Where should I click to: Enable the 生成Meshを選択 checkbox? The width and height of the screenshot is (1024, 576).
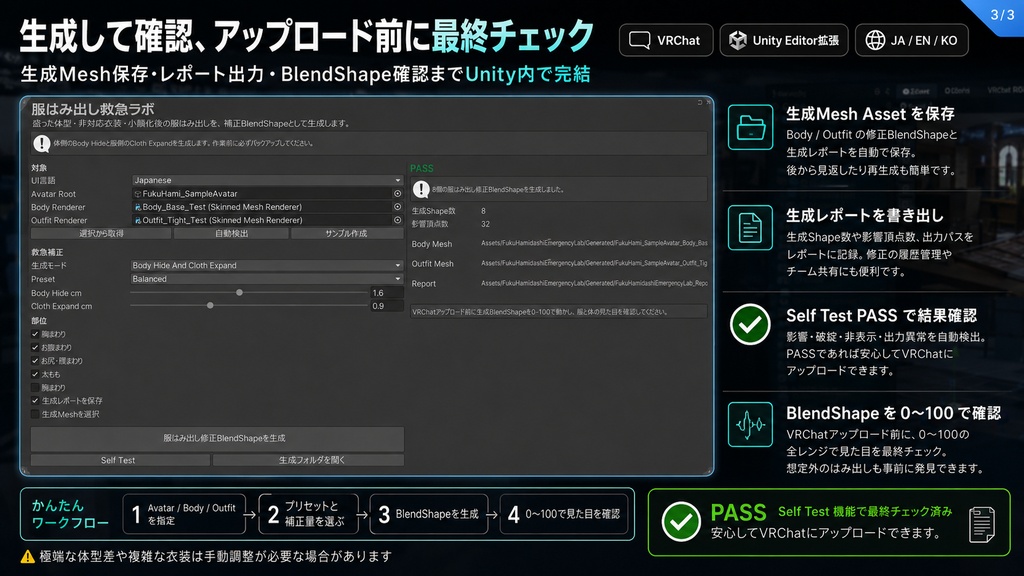tap(35, 414)
